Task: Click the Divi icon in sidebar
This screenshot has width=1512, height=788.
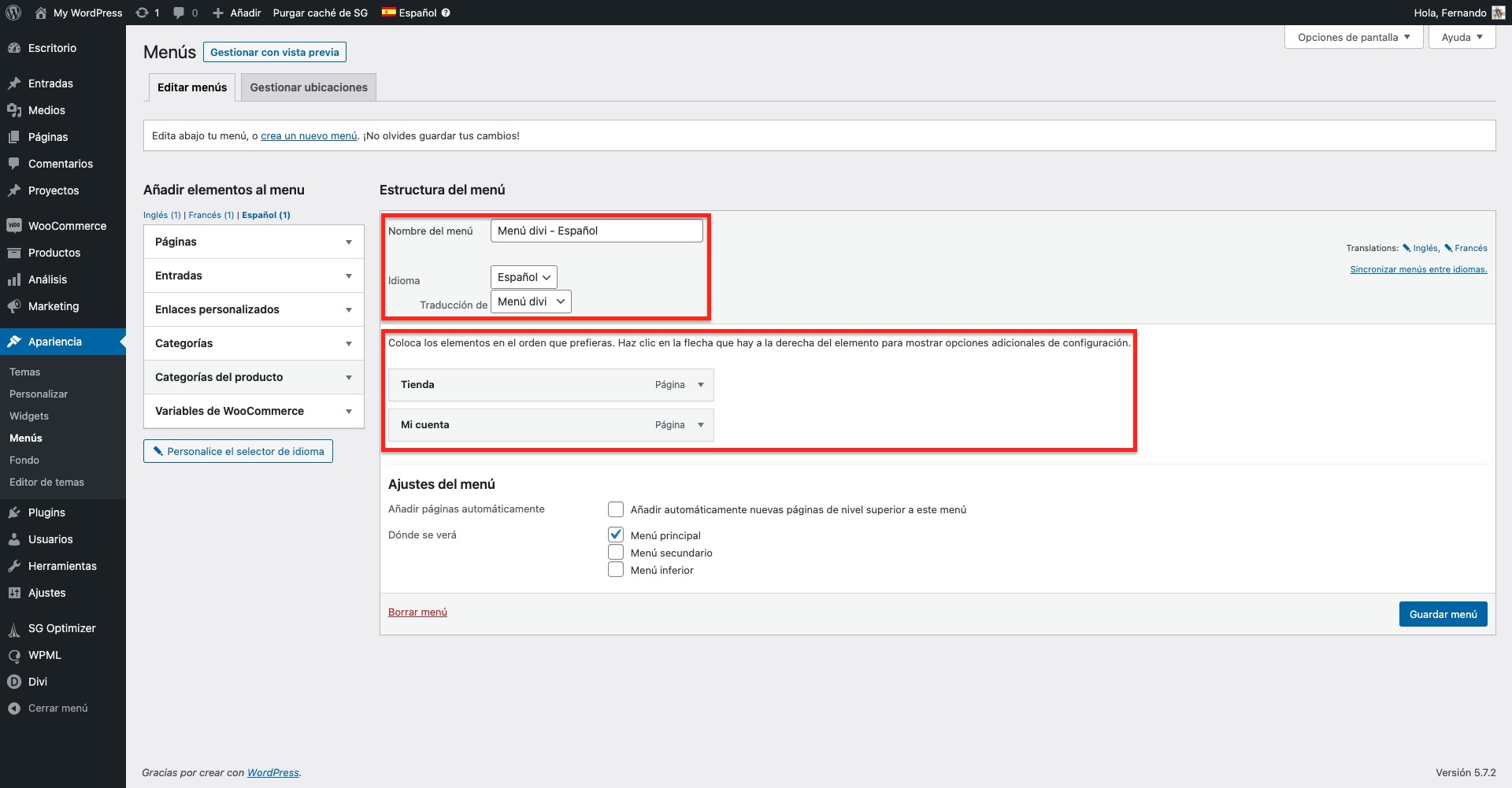Action: tap(14, 682)
